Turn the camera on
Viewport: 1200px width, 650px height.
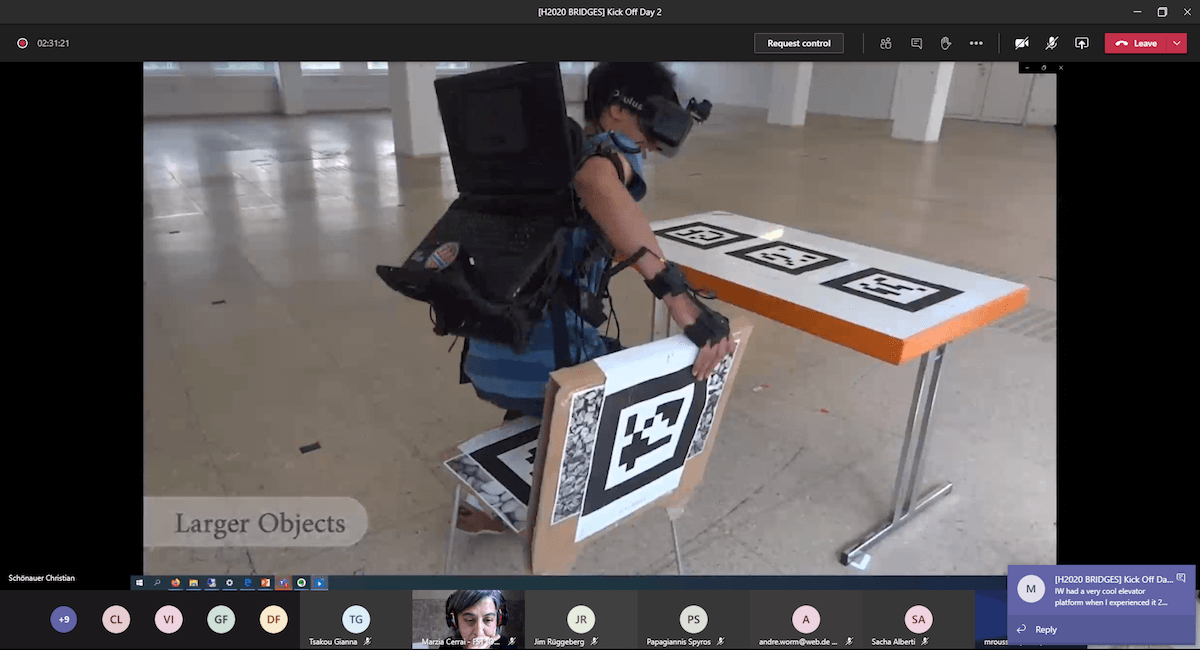coord(1021,43)
